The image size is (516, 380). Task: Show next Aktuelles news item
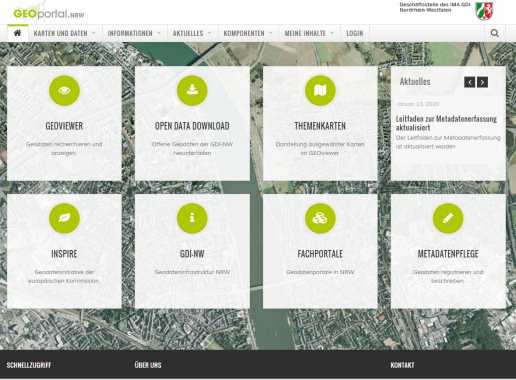[x=482, y=82]
